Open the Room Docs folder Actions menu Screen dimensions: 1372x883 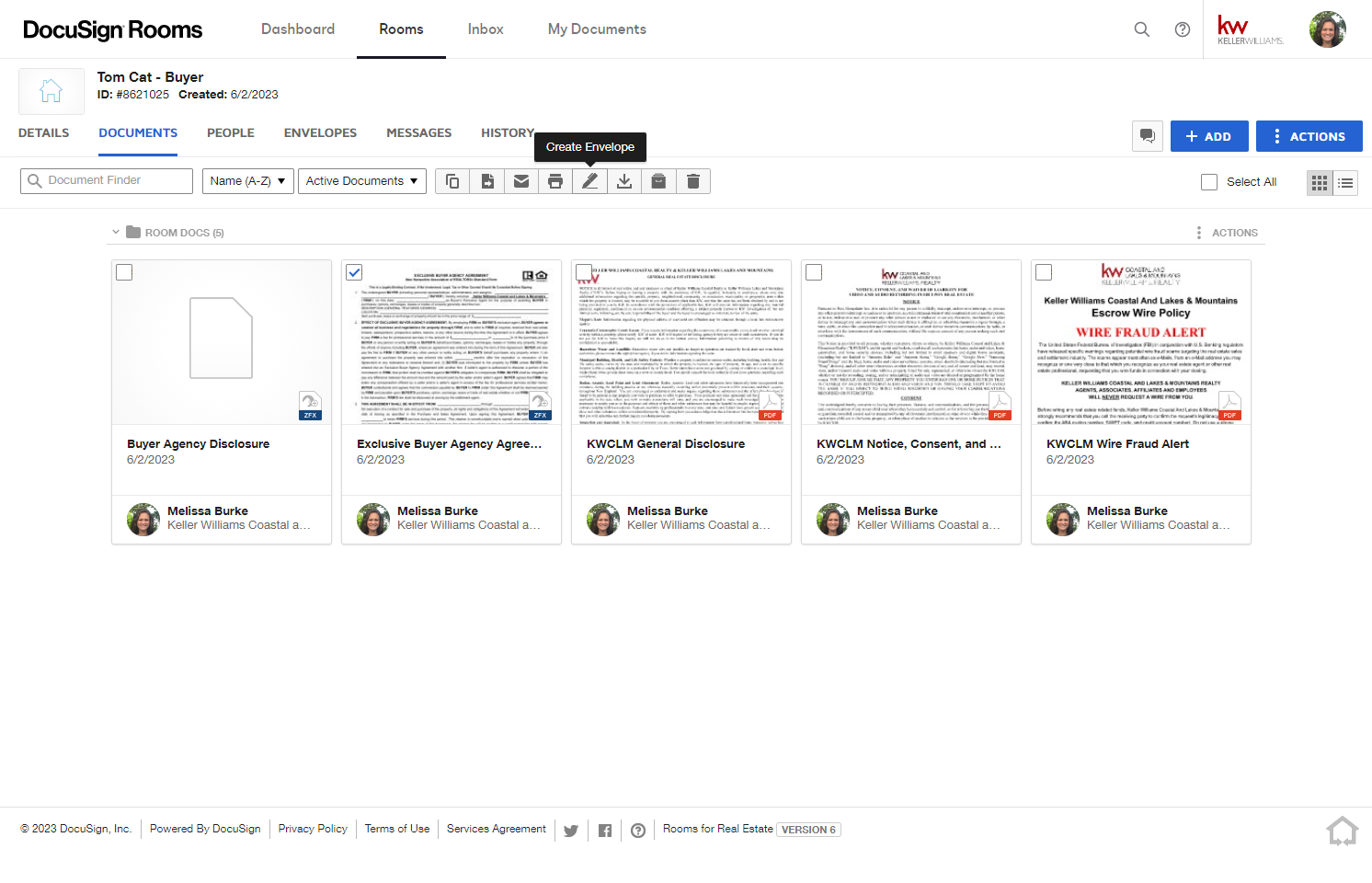(1228, 233)
